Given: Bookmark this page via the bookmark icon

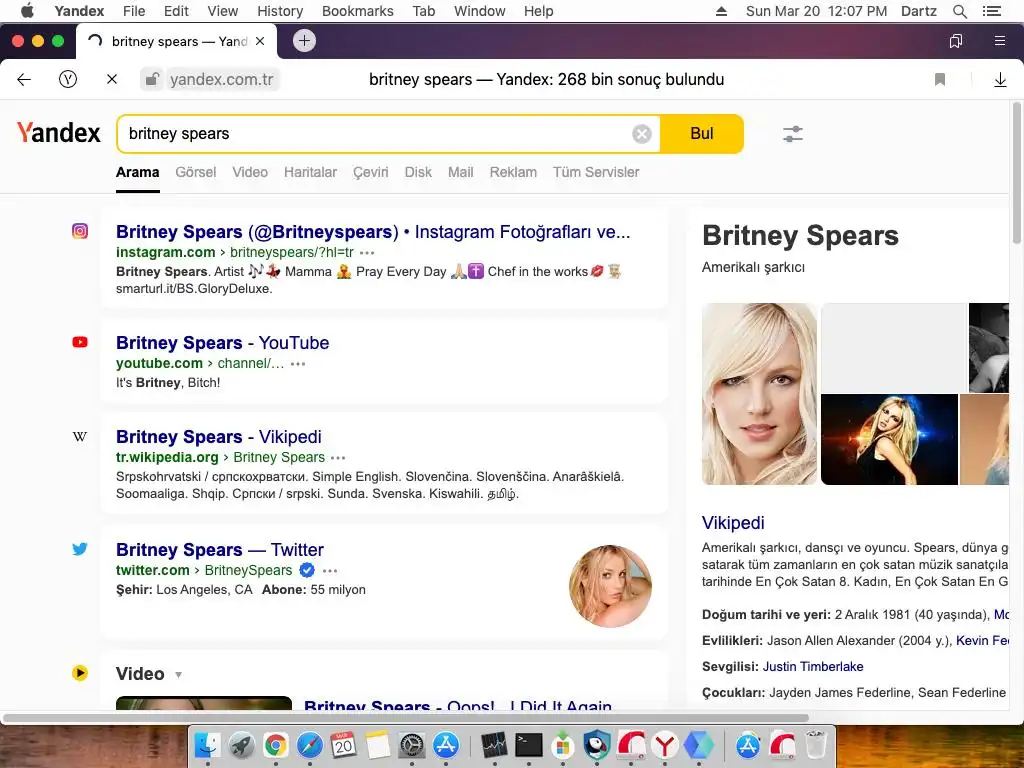Looking at the screenshot, I should 940,80.
